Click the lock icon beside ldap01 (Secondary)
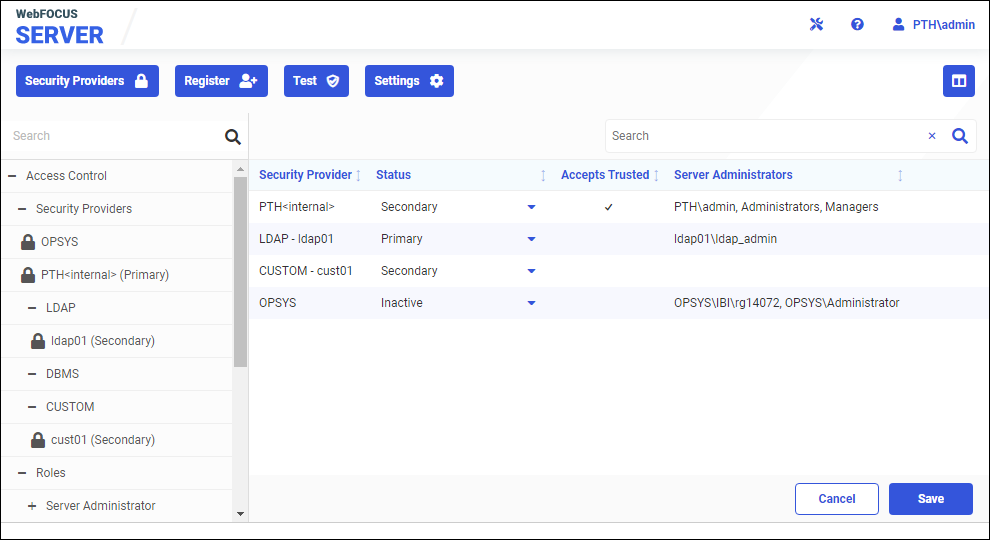The height and width of the screenshot is (540, 990). tap(38, 340)
